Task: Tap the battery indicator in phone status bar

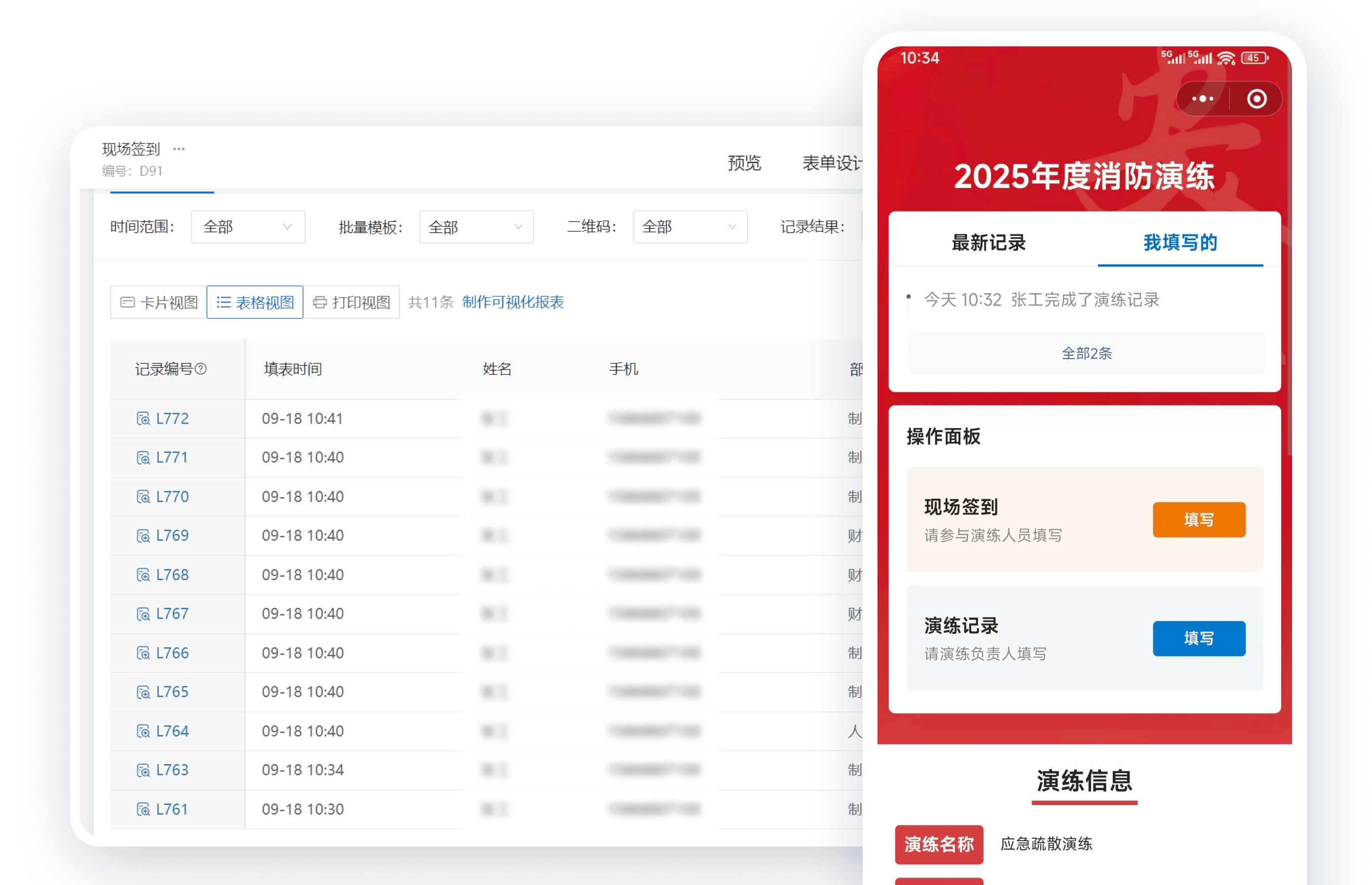Action: (x=1254, y=58)
